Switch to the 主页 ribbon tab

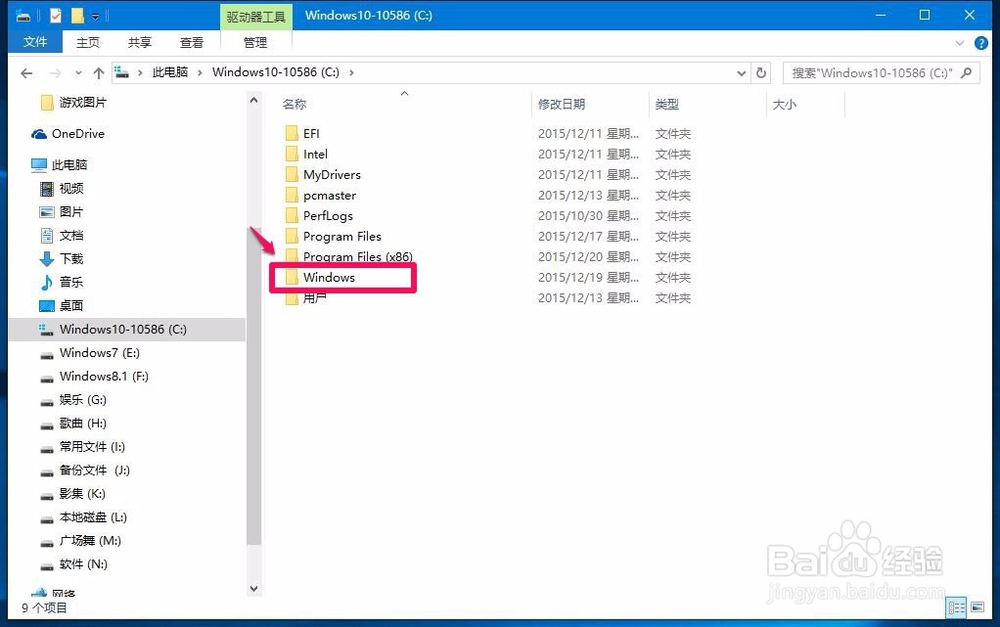(88, 42)
